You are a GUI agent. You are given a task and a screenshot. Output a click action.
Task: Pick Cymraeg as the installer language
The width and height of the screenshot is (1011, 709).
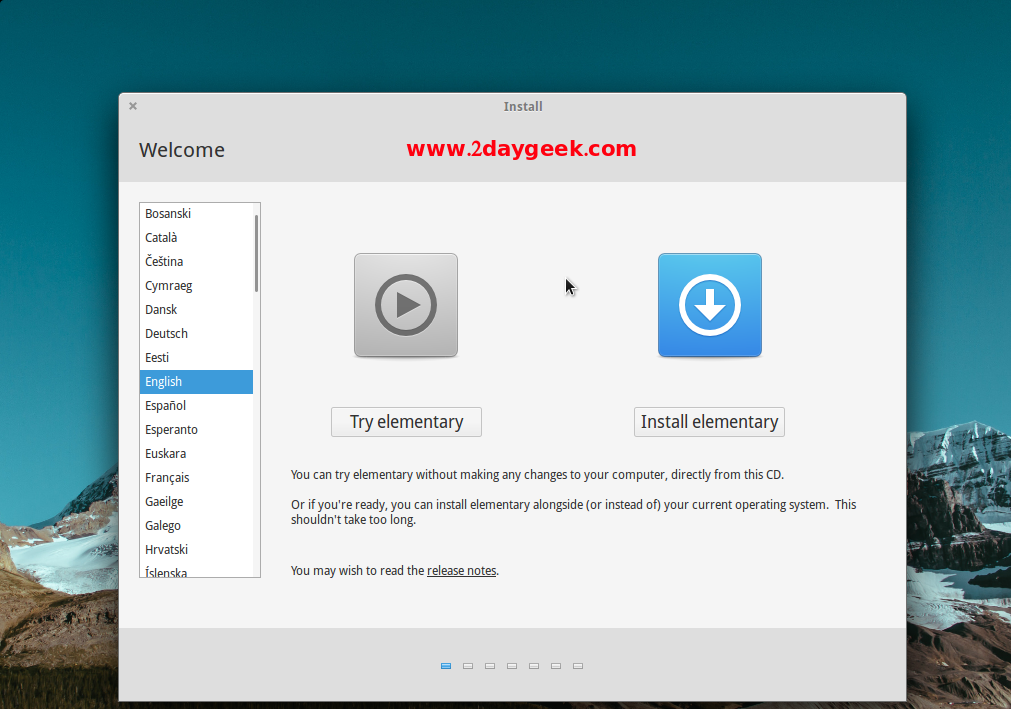(x=168, y=286)
